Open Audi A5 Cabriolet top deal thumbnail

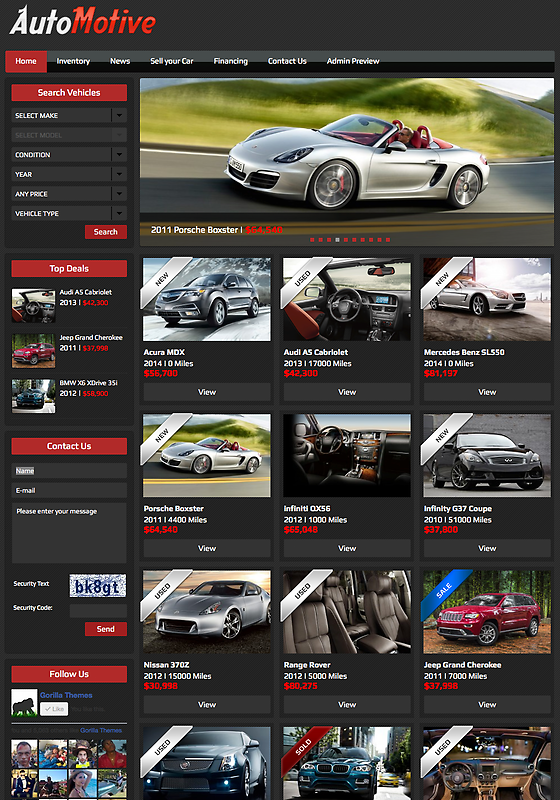(34, 306)
